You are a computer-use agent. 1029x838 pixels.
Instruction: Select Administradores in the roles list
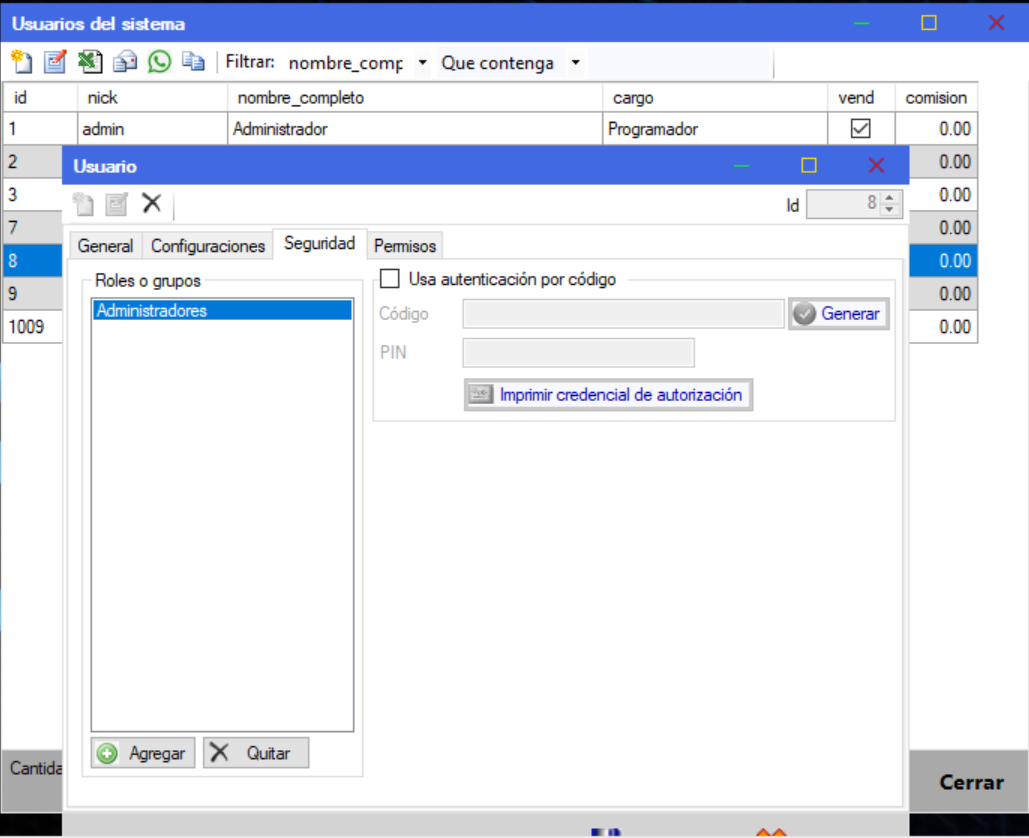(221, 311)
